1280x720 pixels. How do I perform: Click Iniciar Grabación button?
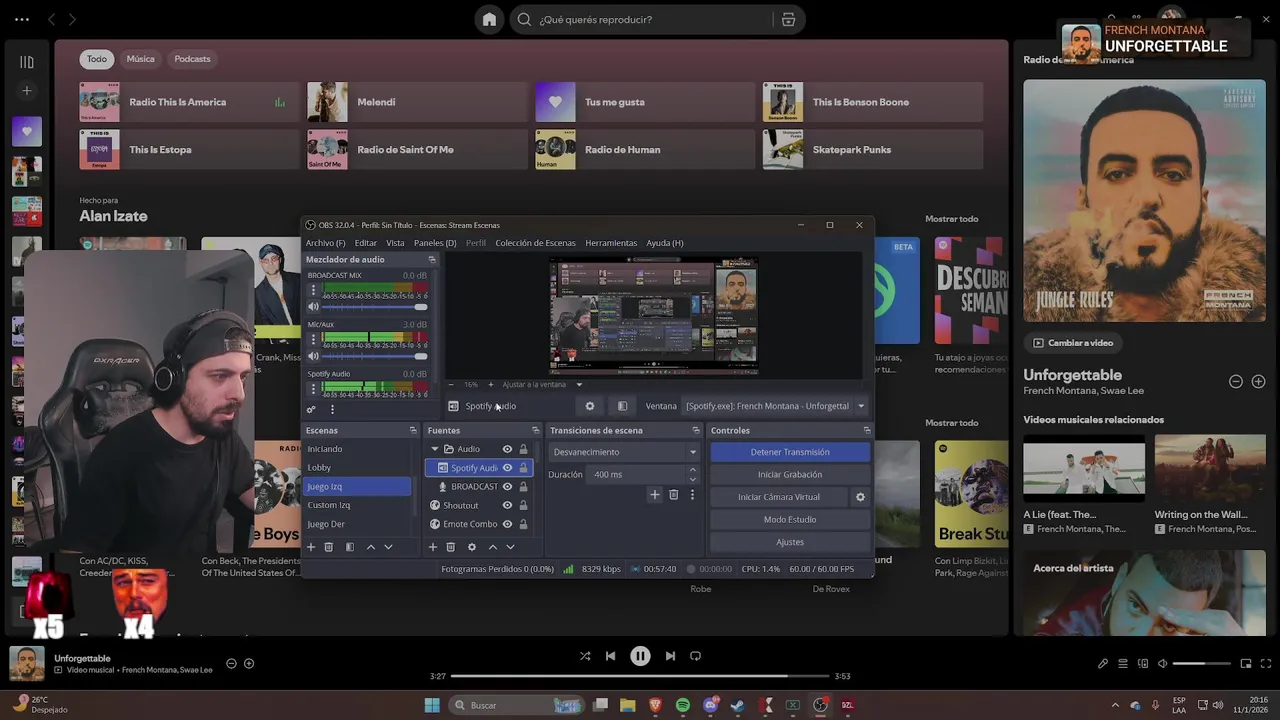(790, 474)
